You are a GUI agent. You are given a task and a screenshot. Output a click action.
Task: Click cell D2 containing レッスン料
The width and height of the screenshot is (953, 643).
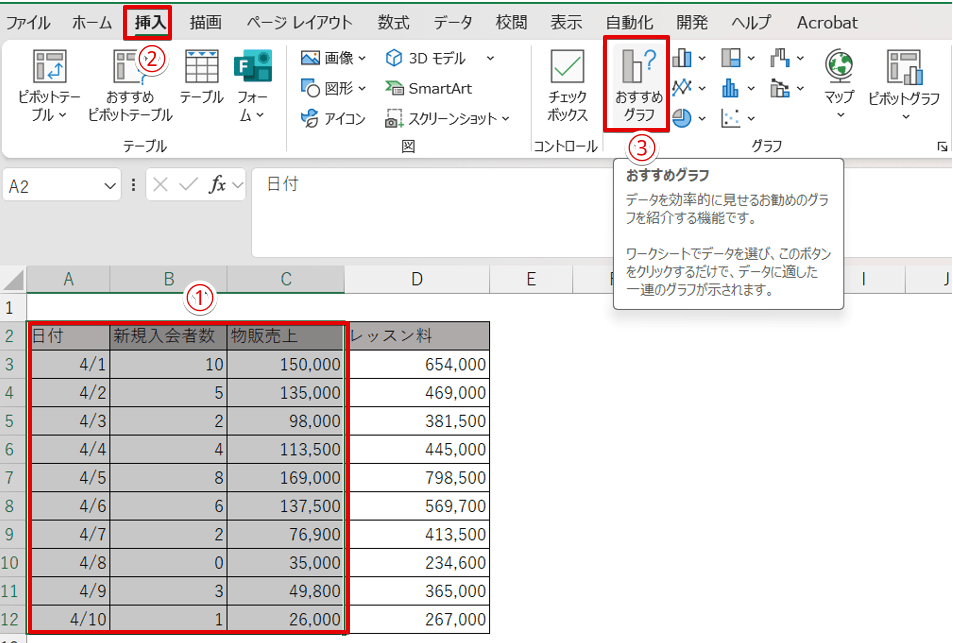tap(417, 336)
